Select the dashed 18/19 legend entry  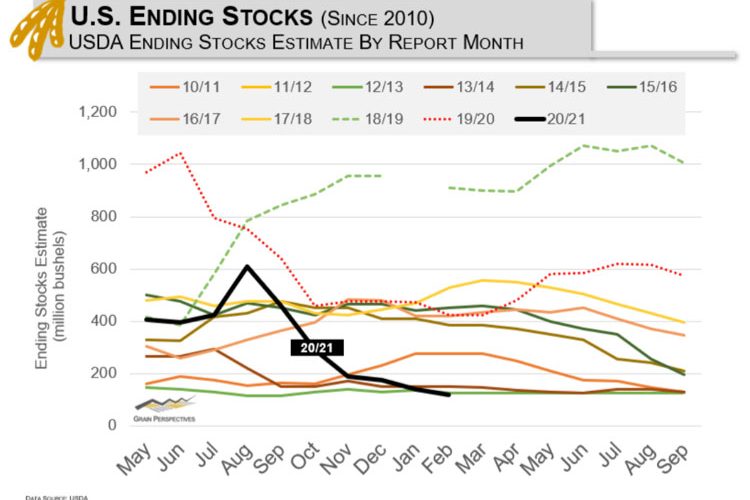[368, 119]
